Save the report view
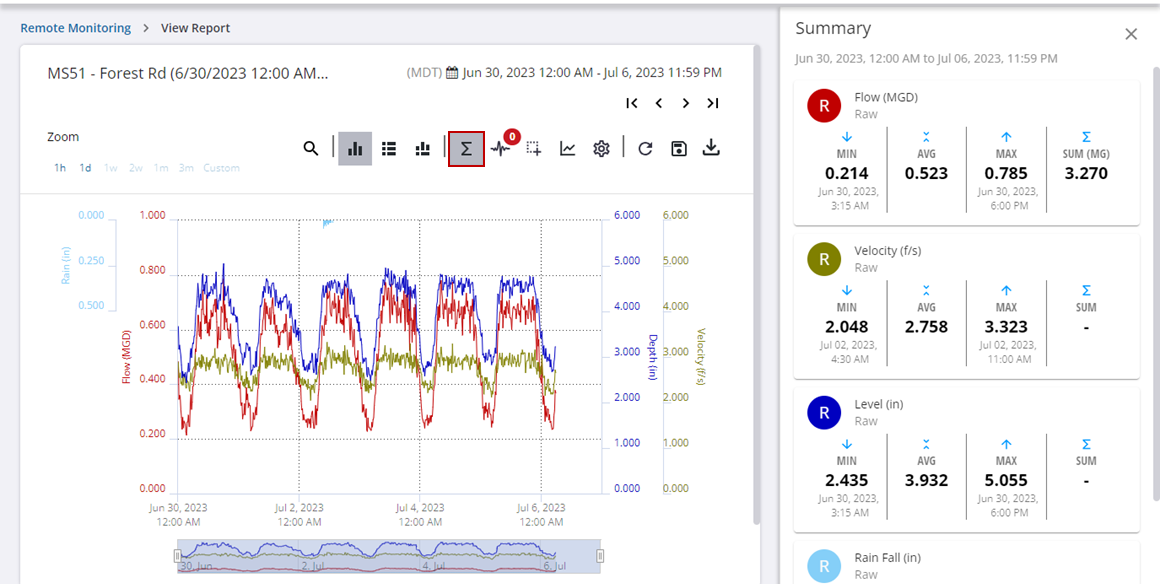Viewport: 1160px width, 584px height. point(678,149)
